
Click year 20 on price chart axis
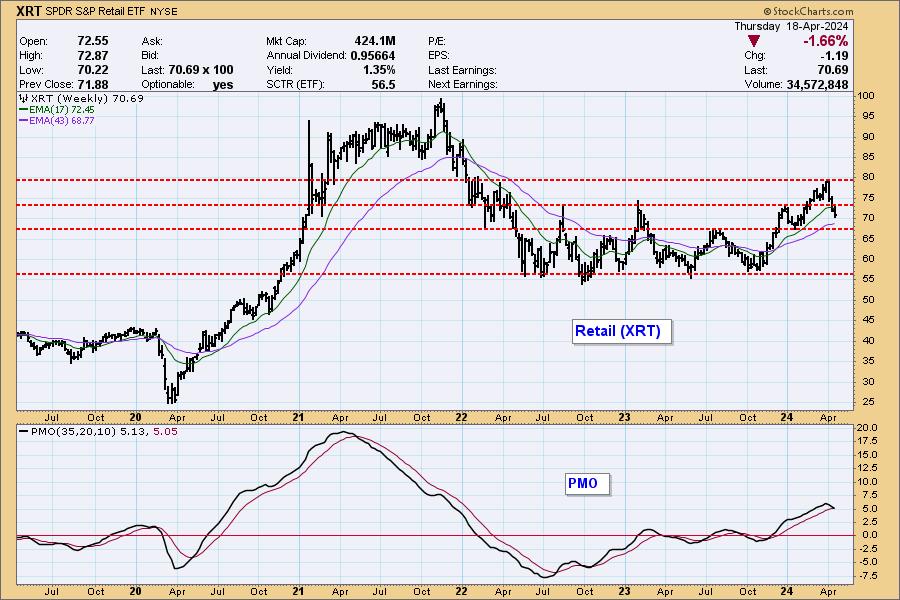pyautogui.click(x=135, y=417)
